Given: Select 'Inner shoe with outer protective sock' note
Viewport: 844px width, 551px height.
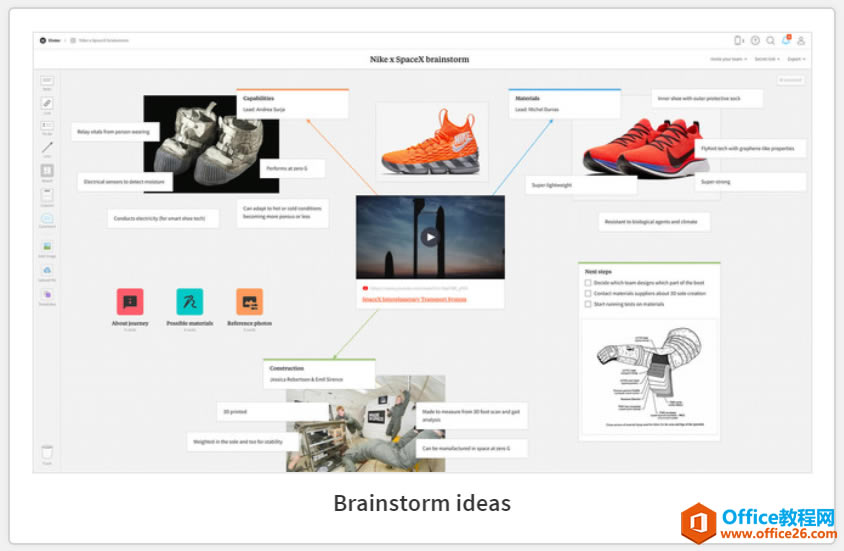Looking at the screenshot, I should [x=707, y=98].
